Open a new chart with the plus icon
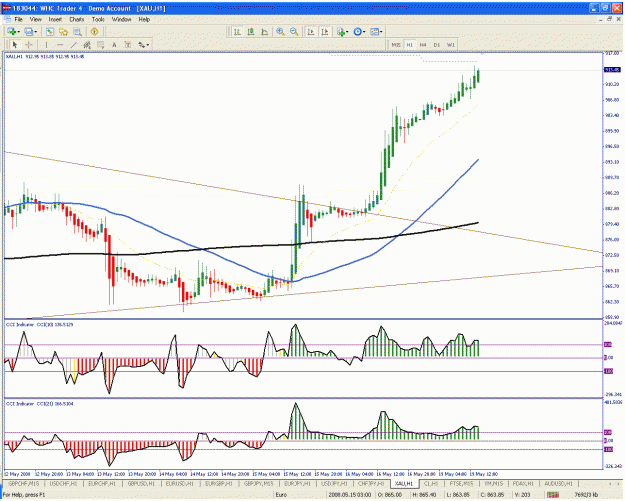The width and height of the screenshot is (625, 501). [x=11, y=31]
